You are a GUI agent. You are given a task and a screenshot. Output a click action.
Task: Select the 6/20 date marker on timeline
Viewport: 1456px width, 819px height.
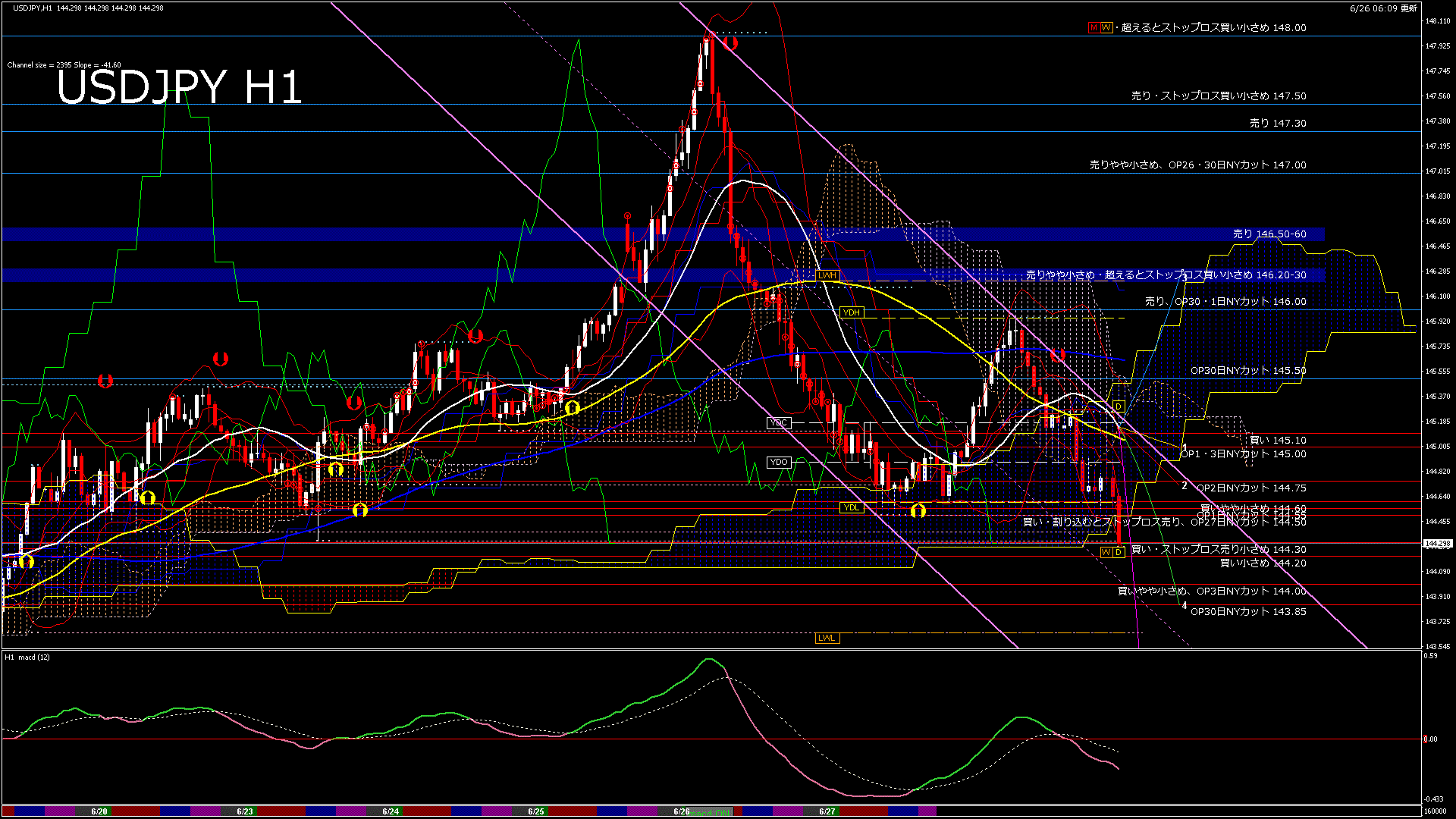pyautogui.click(x=99, y=811)
